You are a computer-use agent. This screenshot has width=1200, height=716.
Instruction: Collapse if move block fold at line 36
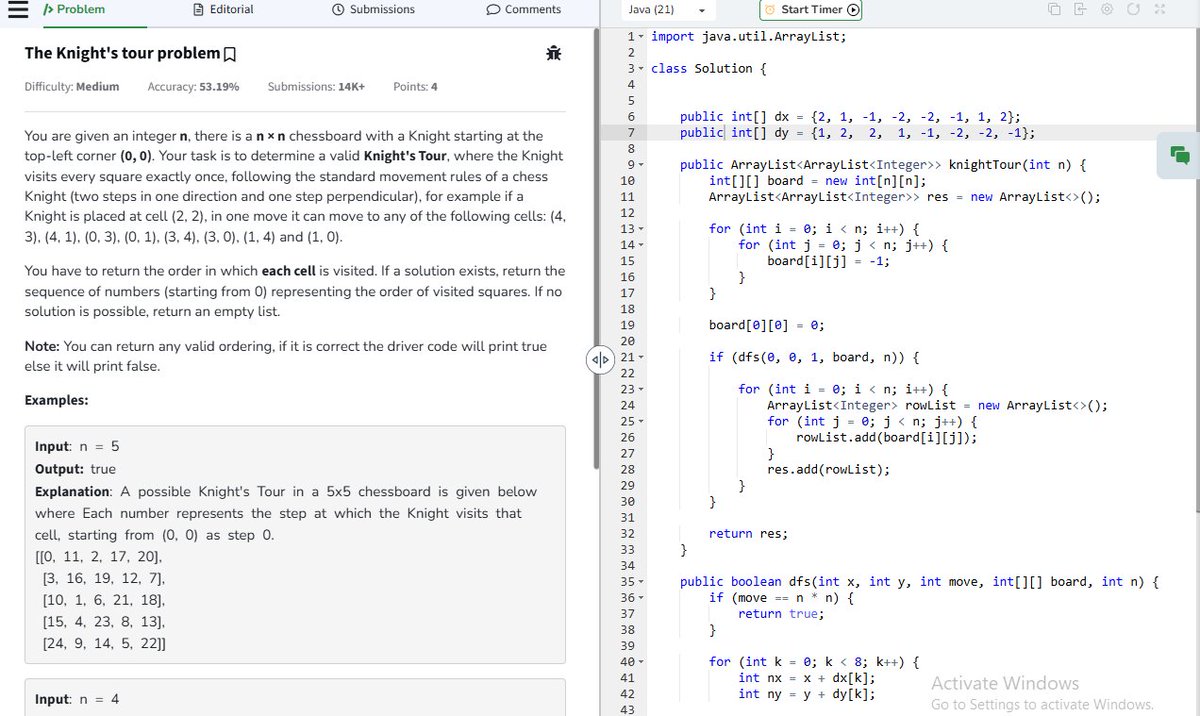[x=640, y=597]
